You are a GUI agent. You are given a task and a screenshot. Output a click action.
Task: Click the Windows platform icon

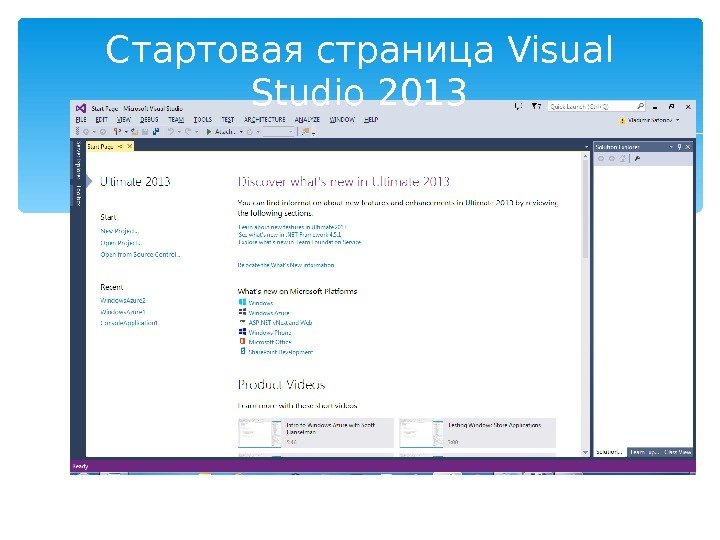click(x=242, y=302)
